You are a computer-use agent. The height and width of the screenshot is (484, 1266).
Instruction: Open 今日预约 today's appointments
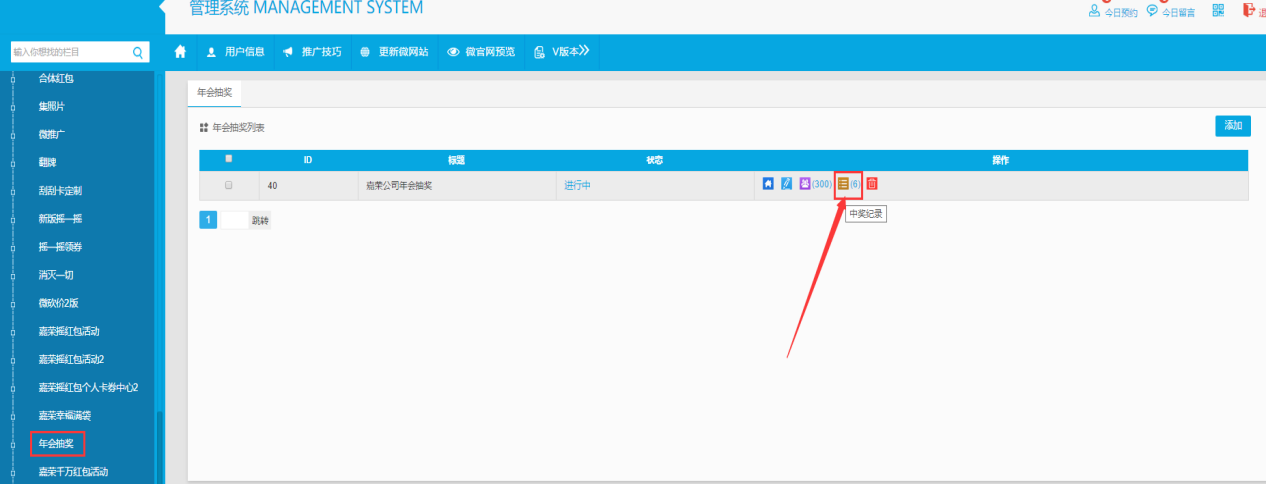(x=1113, y=12)
